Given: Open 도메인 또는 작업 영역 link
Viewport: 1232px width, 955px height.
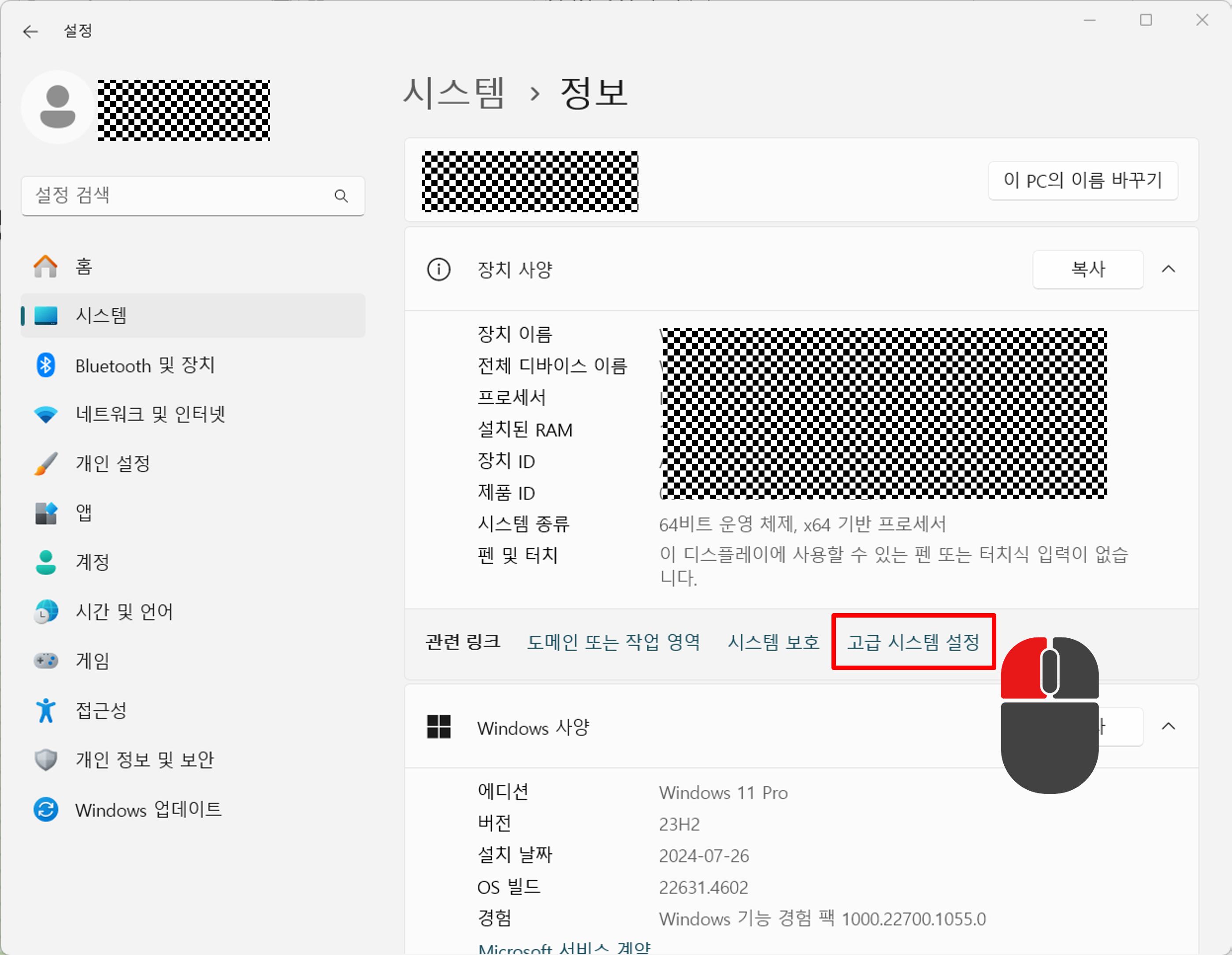Looking at the screenshot, I should 613,642.
